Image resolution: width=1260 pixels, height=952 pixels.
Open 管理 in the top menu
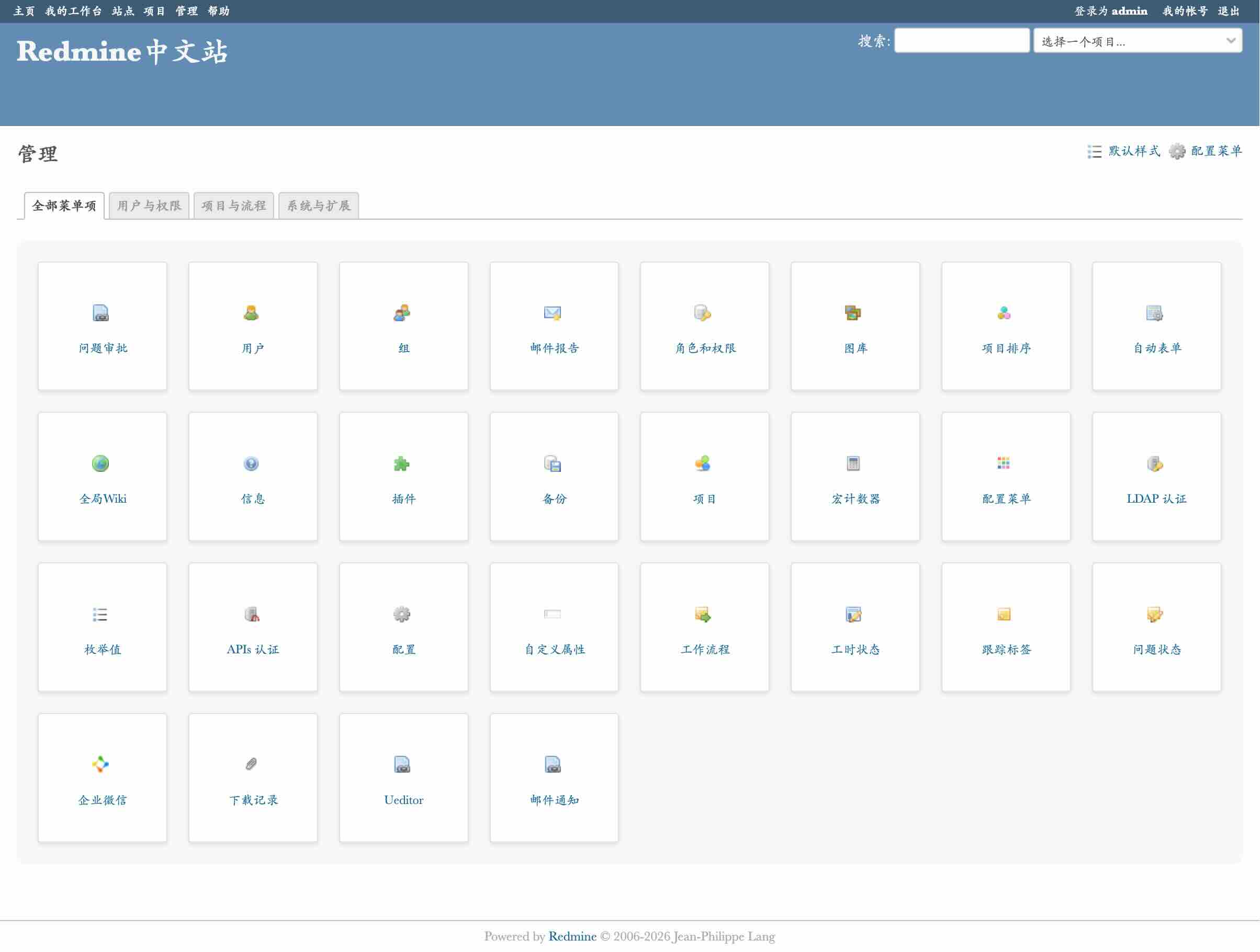click(x=186, y=11)
